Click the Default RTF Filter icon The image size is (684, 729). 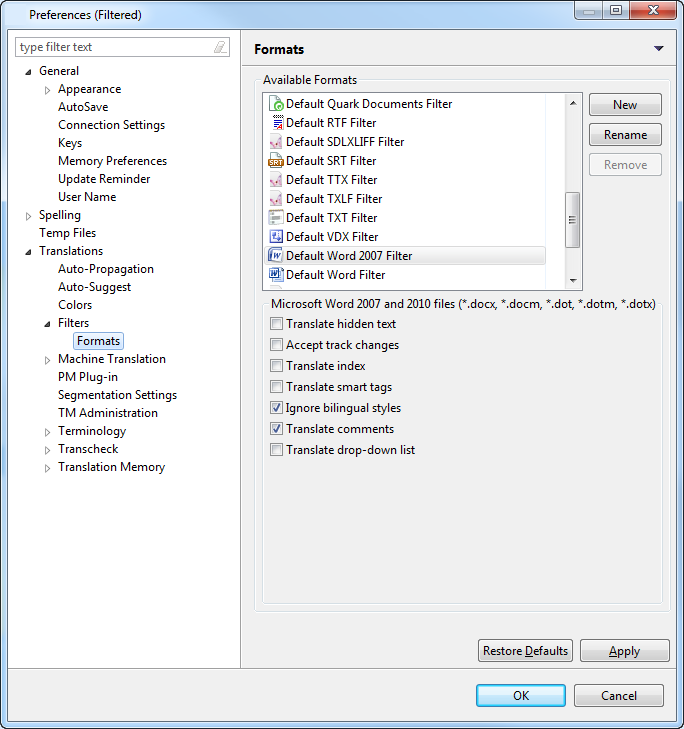276,123
